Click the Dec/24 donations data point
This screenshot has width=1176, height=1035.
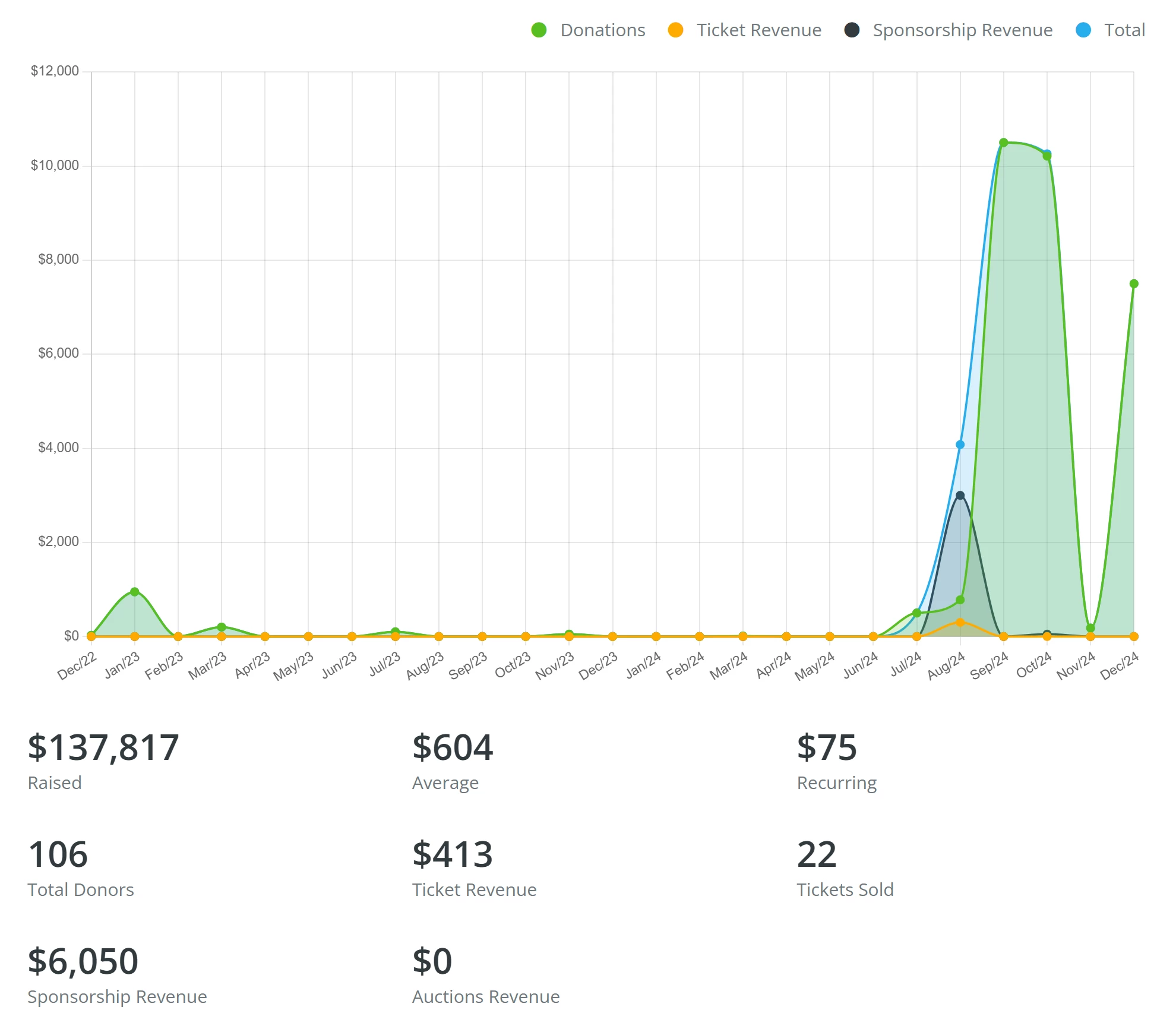1134,284
